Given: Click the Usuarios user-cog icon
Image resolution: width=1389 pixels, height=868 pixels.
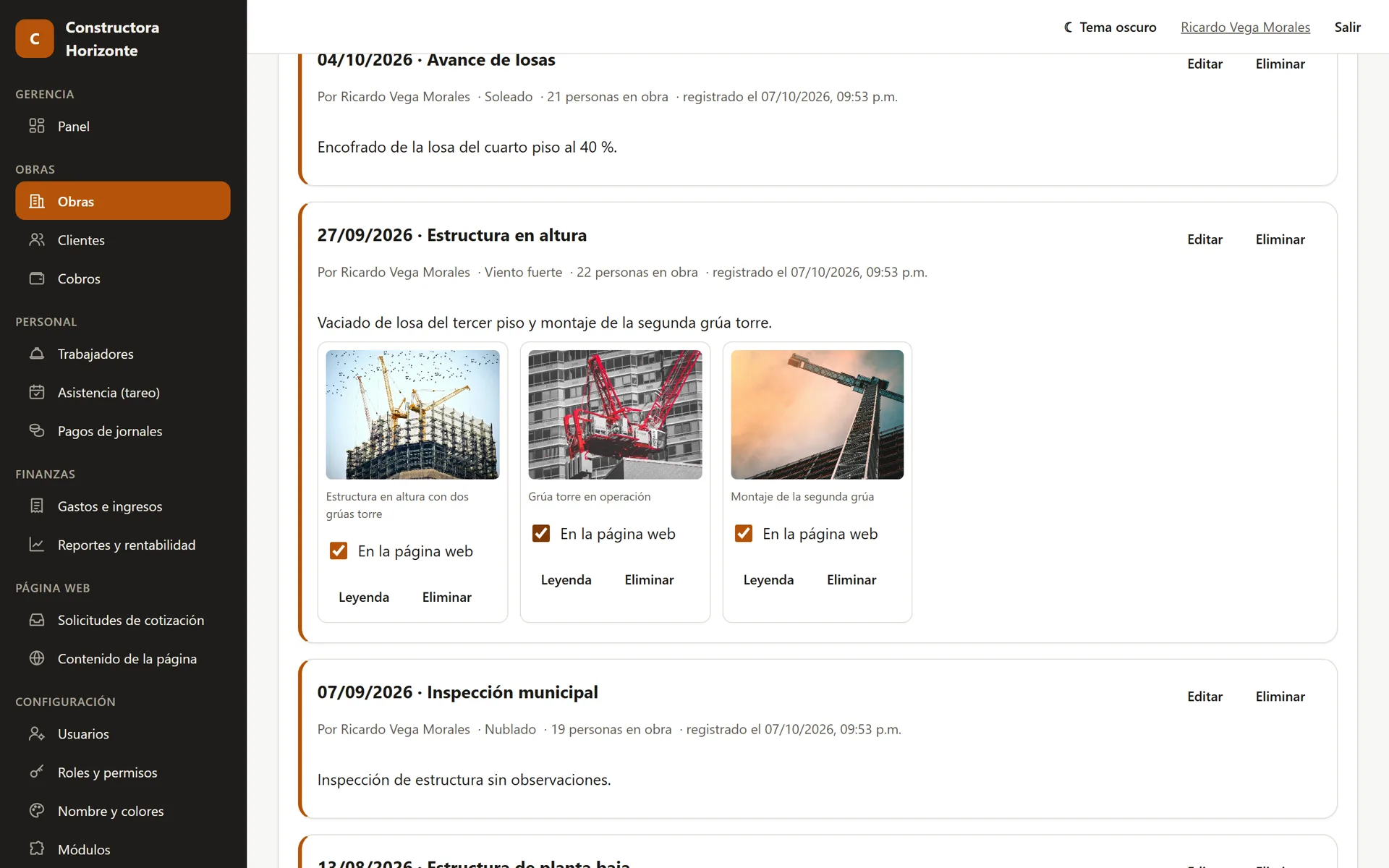Looking at the screenshot, I should tap(37, 733).
